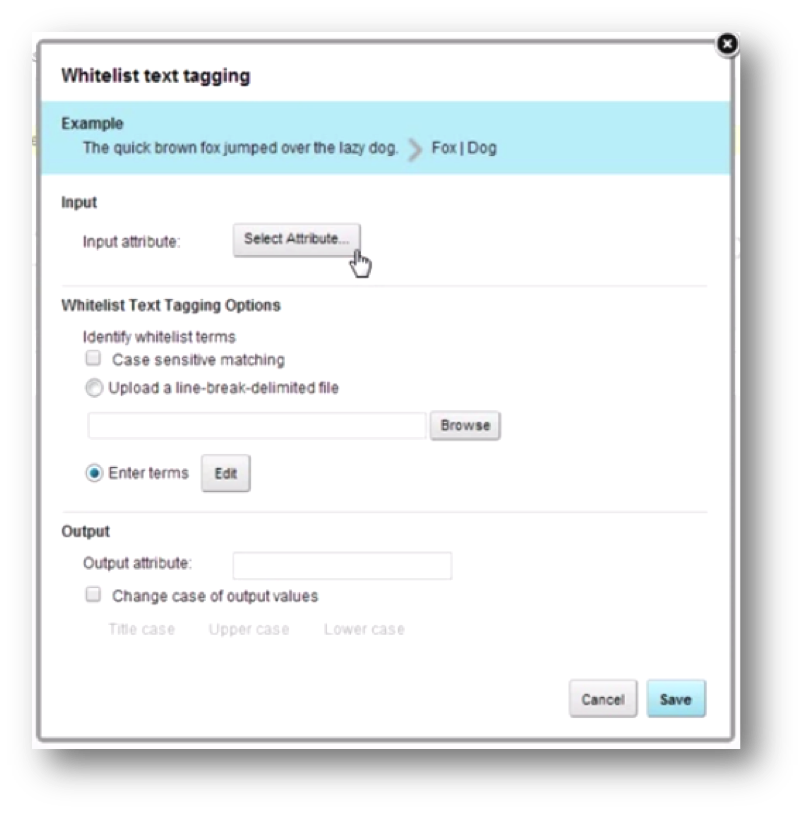Image resolution: width=805 pixels, height=814 pixels.
Task: Choose the Upper case option
Action: tap(249, 629)
